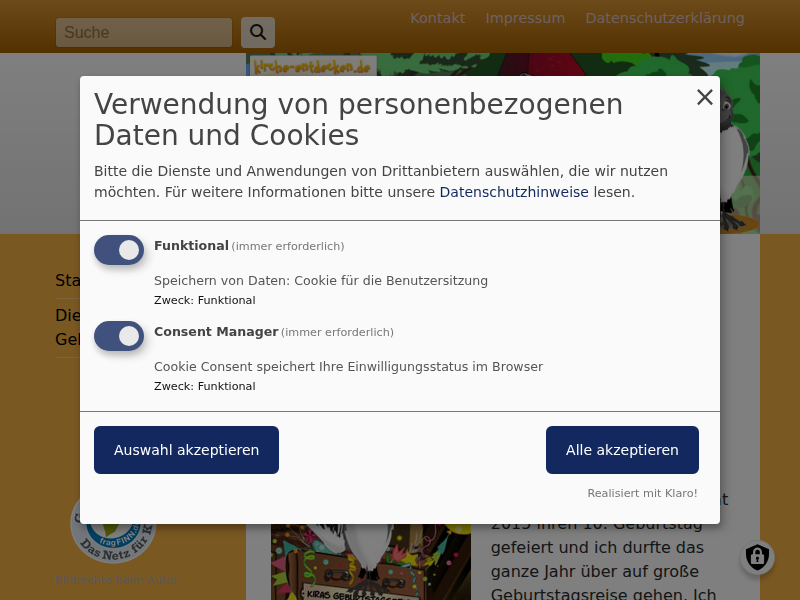Click the magnifying glass search button
The height and width of the screenshot is (600, 800).
click(258, 33)
